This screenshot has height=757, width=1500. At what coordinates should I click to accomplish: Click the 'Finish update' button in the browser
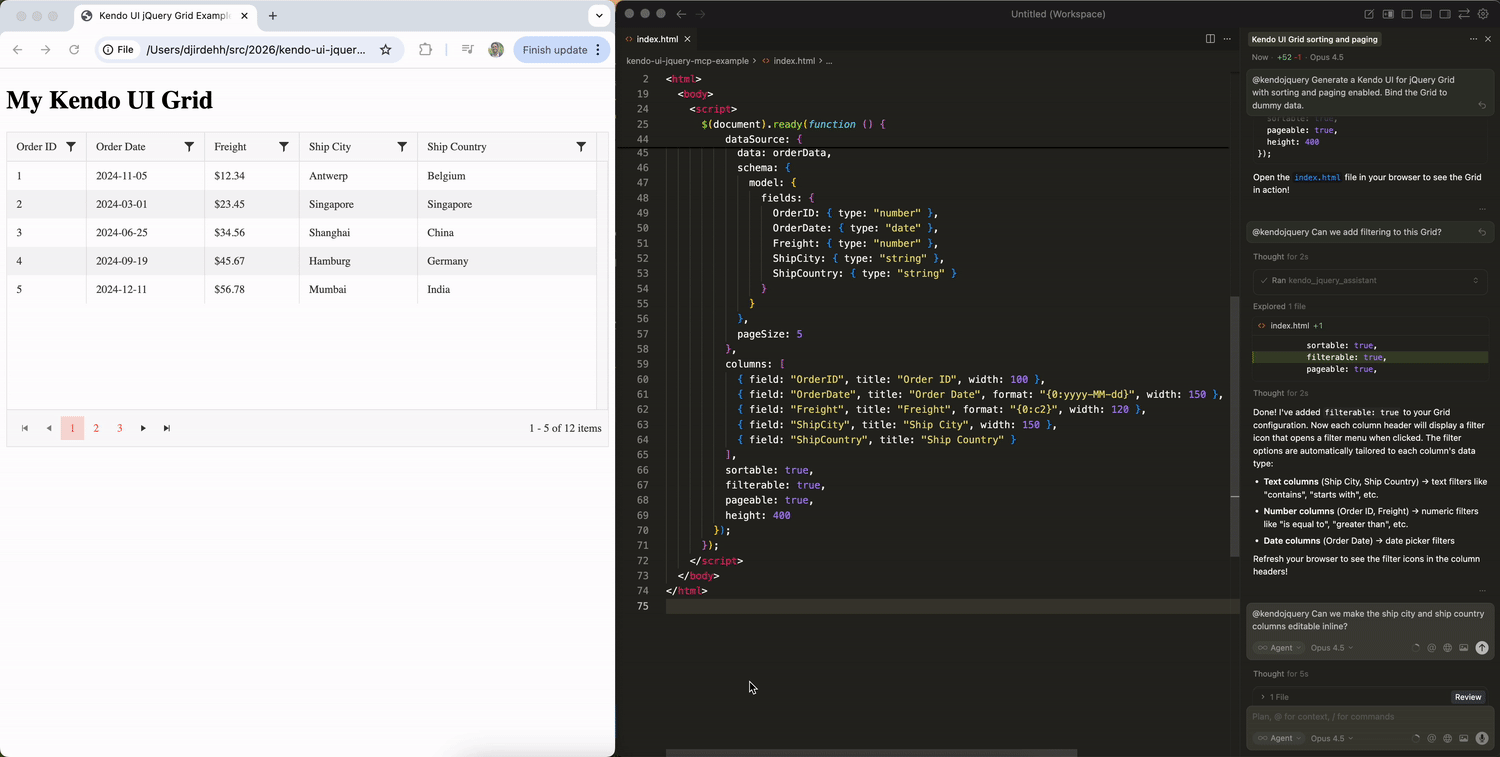(x=555, y=48)
